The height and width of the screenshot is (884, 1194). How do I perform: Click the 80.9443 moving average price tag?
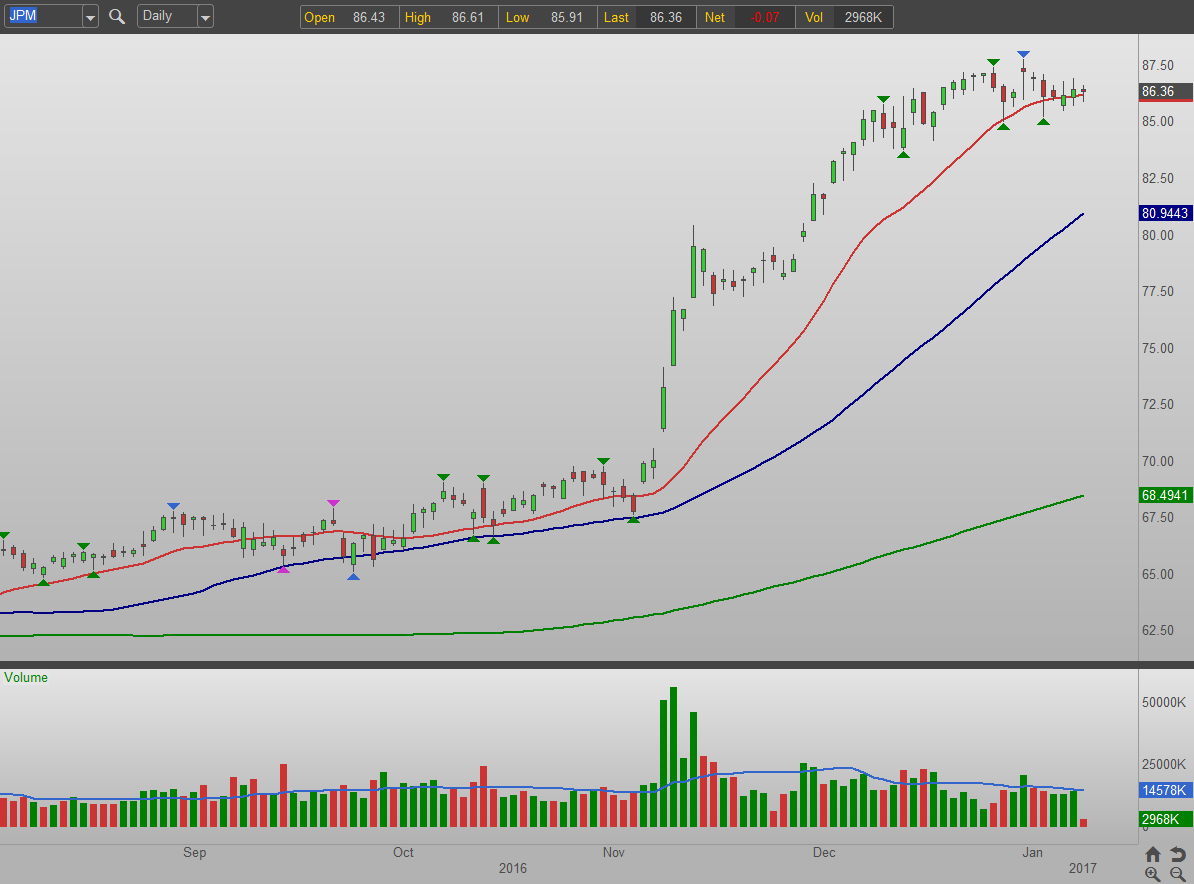click(x=1165, y=213)
